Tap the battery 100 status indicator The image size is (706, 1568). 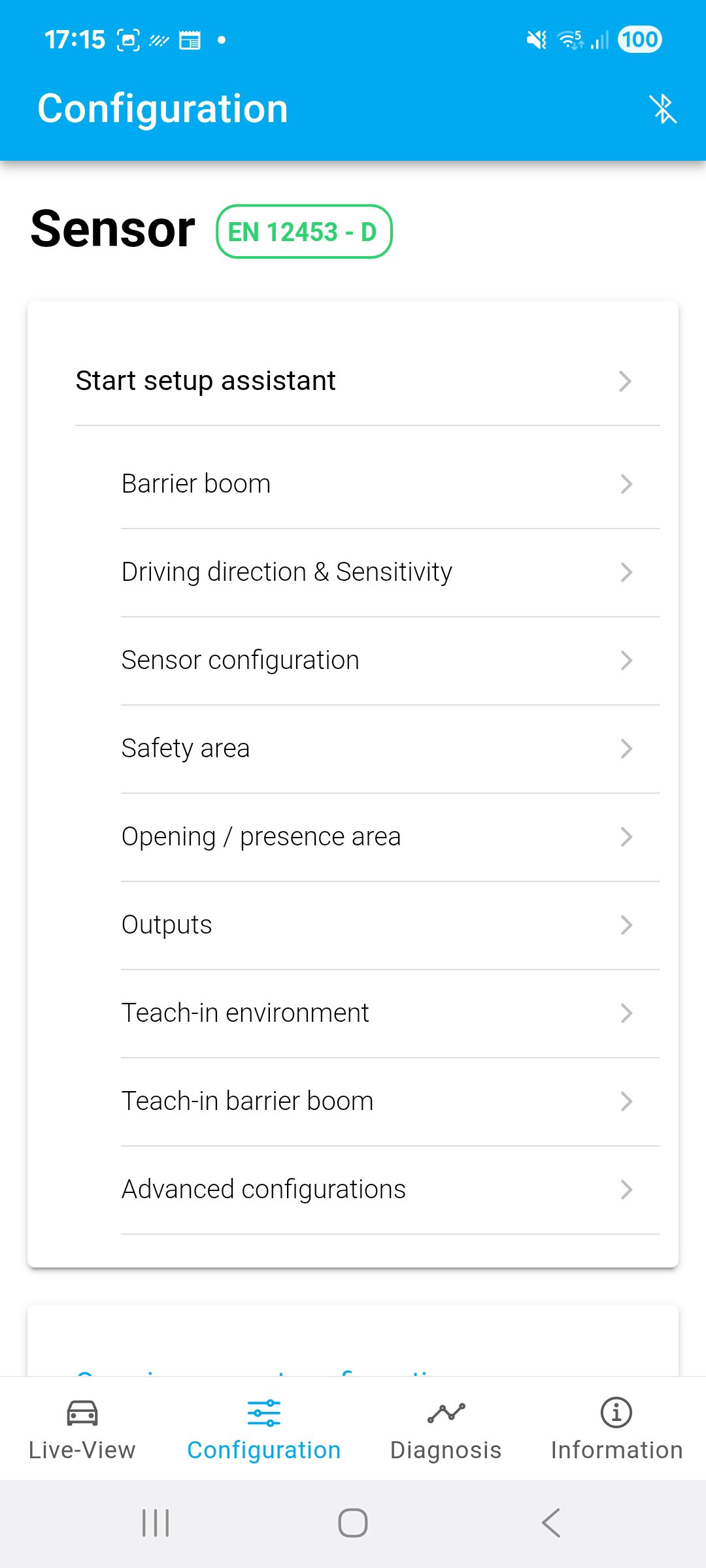tap(639, 40)
